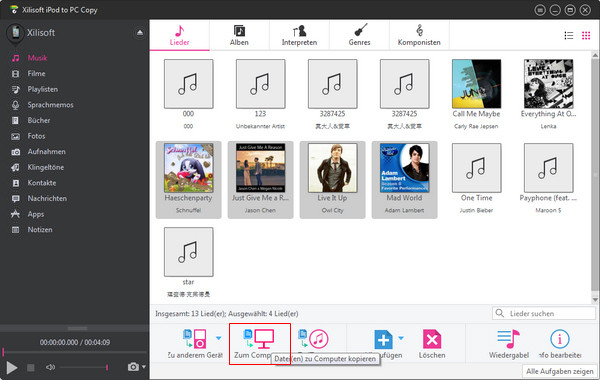Viewport: 600px width, 380px height.
Task: Open Notizen section
Action: pyautogui.click(x=40, y=230)
